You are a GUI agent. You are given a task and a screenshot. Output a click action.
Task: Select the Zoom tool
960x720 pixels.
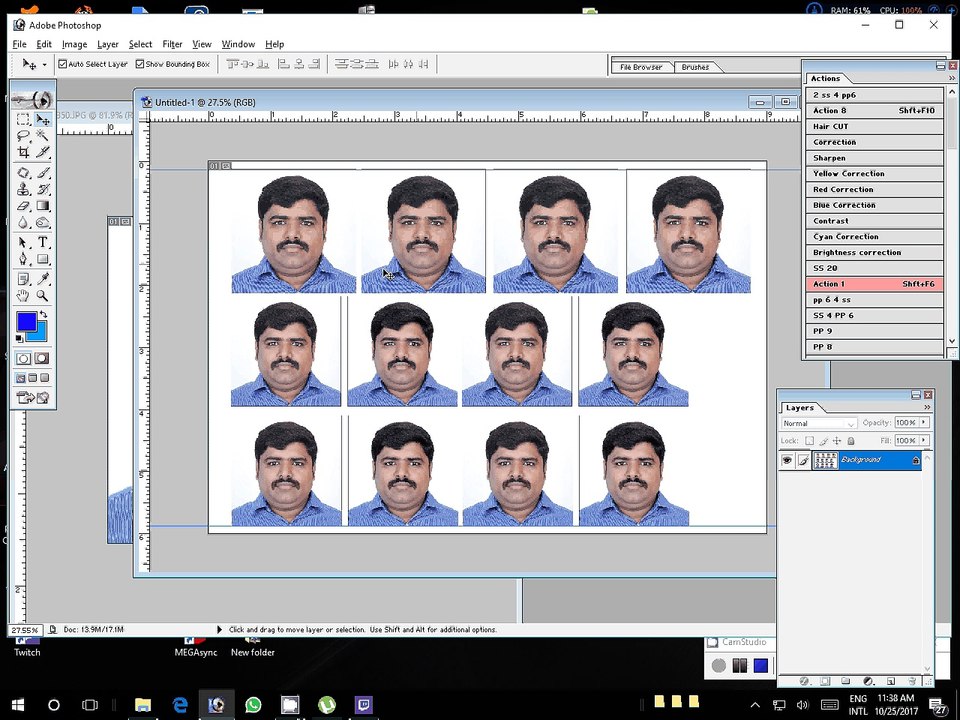pos(42,296)
